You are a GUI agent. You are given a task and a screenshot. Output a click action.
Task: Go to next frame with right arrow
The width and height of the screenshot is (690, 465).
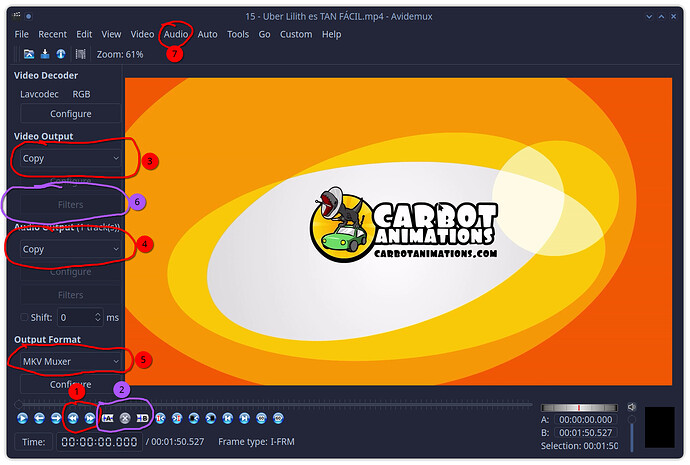point(56,418)
